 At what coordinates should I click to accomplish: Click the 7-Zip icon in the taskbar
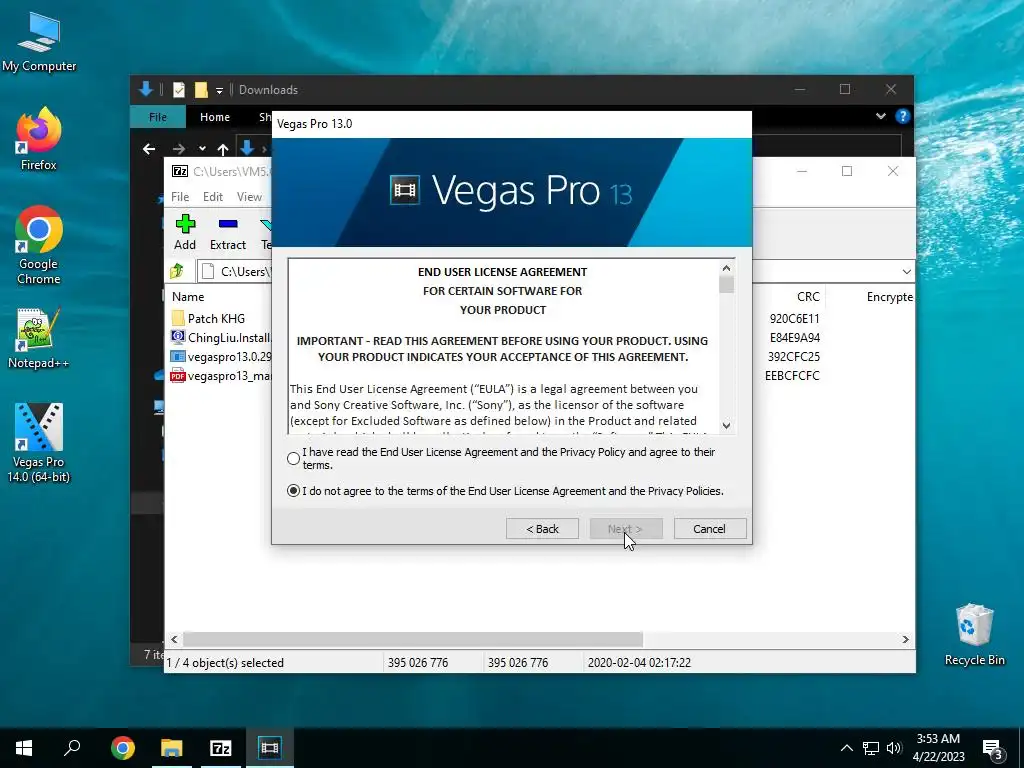click(x=220, y=748)
